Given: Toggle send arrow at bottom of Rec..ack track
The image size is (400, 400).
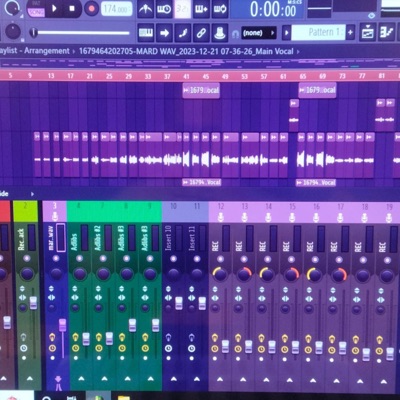Looking at the screenshot, I should tap(30, 378).
